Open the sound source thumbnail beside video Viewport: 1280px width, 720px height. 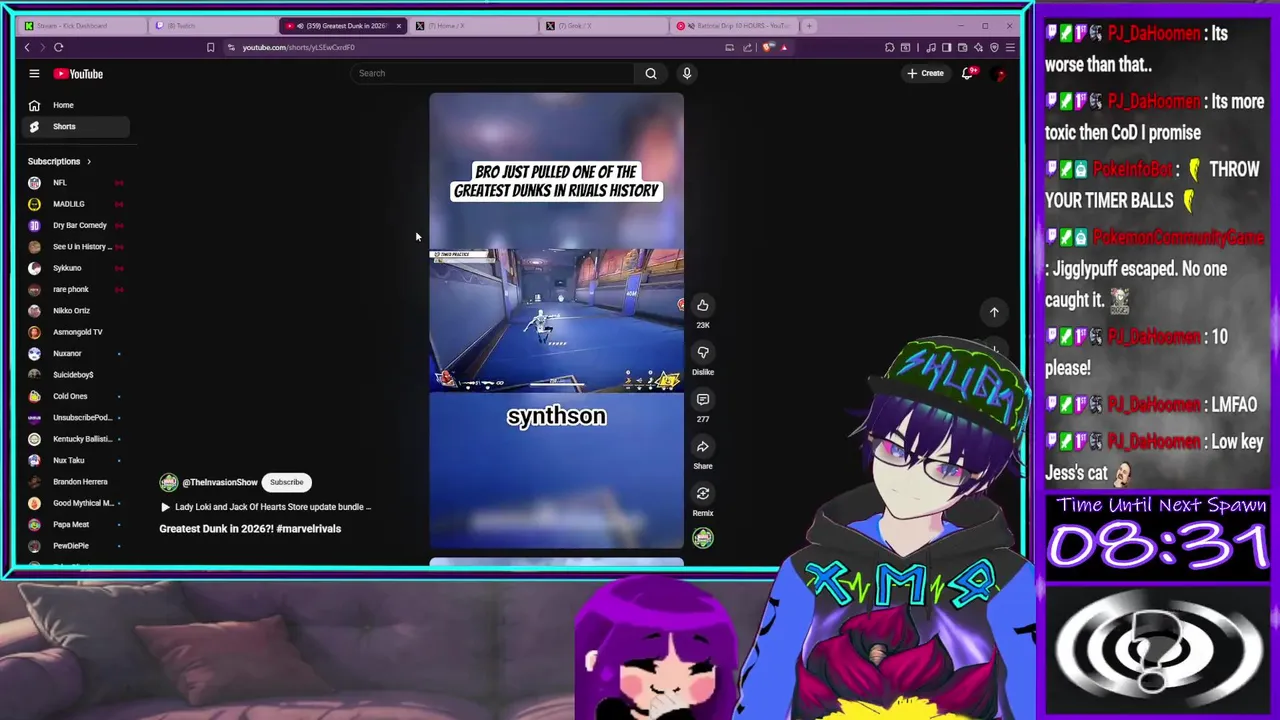point(703,538)
